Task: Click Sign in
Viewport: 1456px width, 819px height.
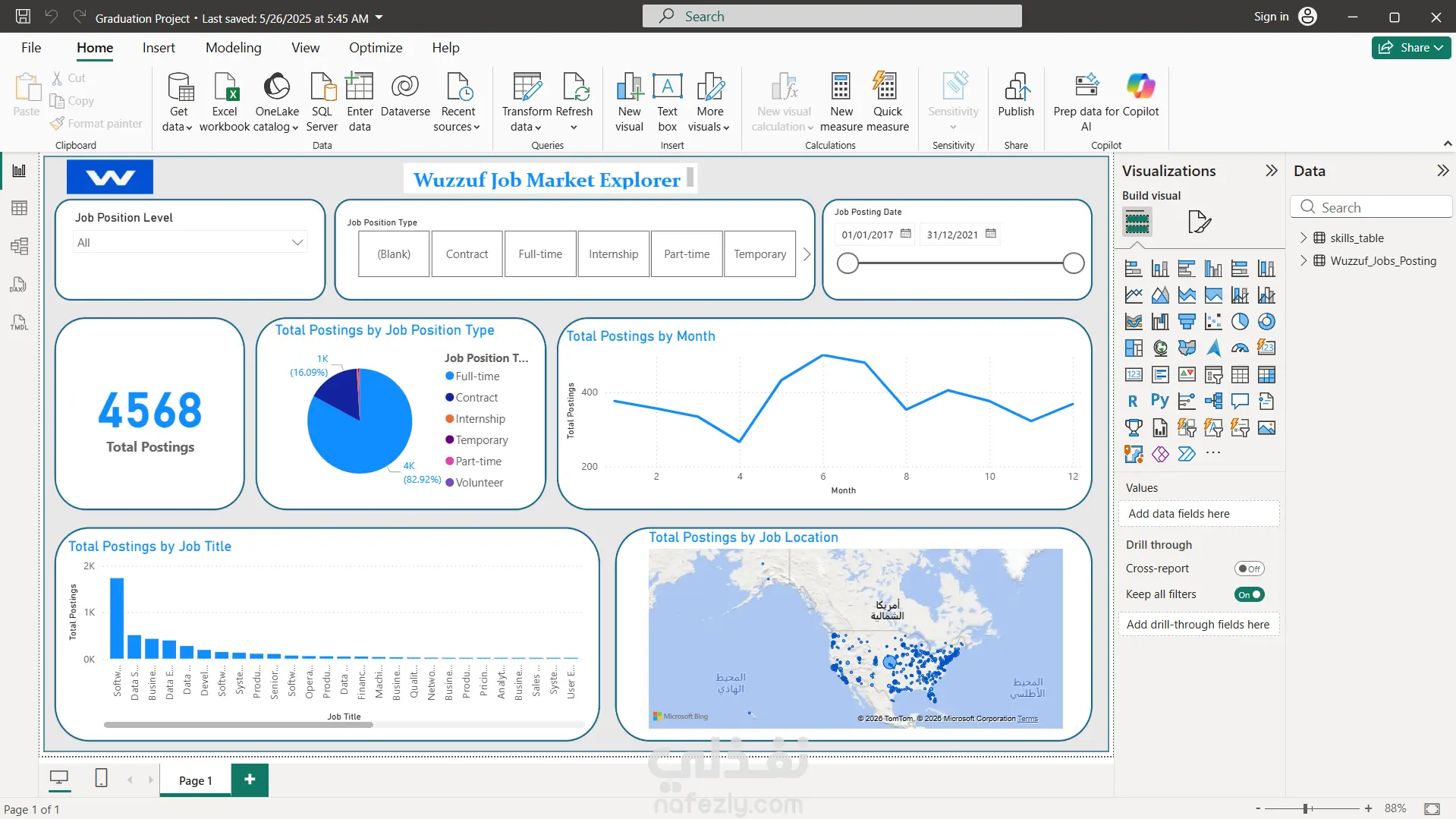Action: [x=1285, y=17]
